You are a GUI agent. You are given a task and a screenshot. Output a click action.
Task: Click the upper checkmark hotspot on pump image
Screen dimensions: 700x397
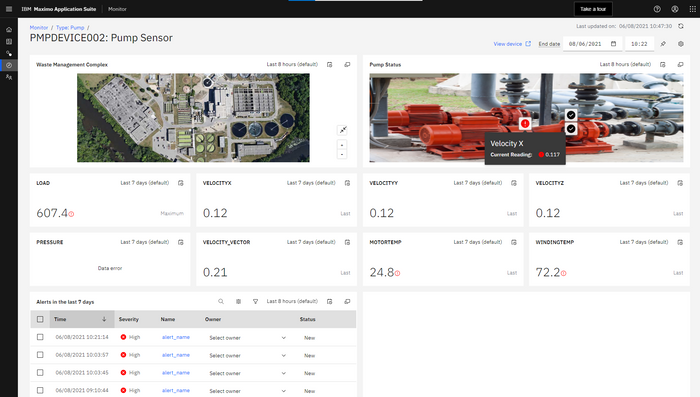571,115
